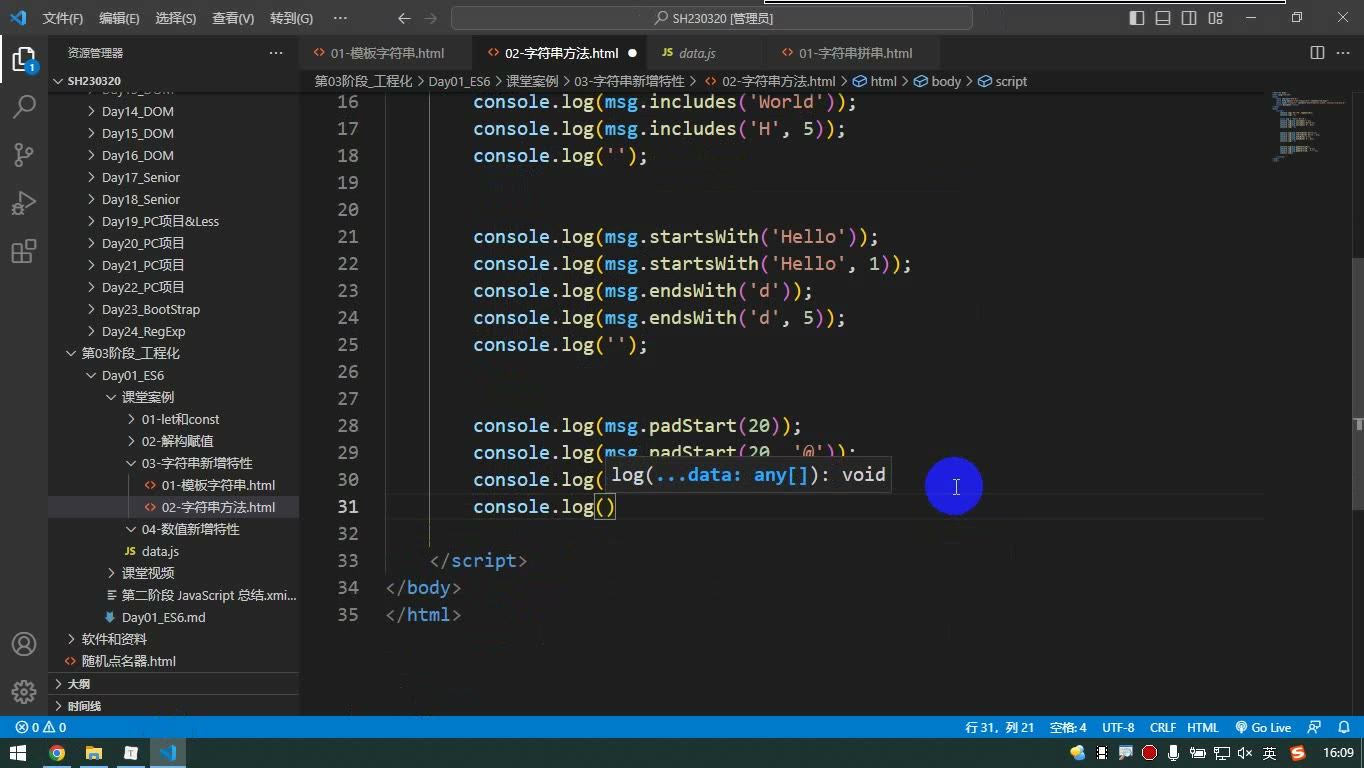Open the Extensions view
1364x768 pixels.
click(x=24, y=250)
